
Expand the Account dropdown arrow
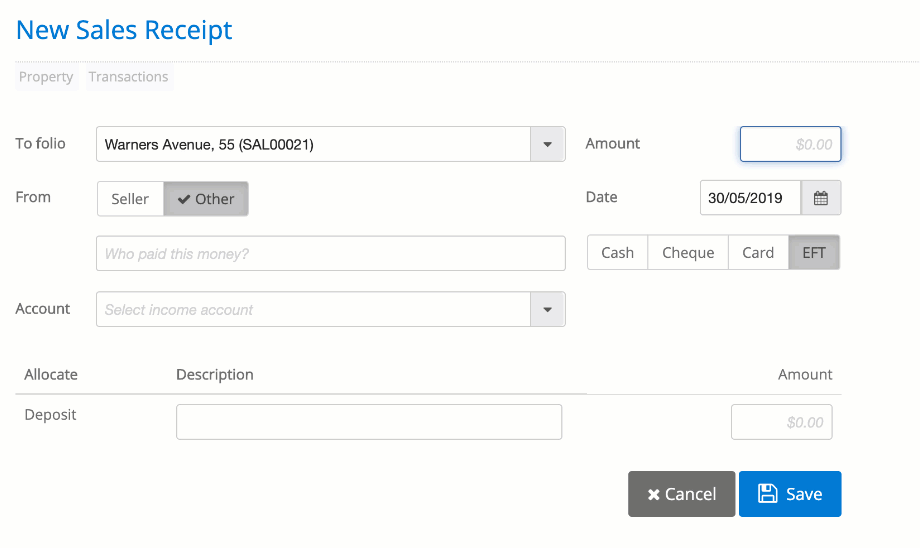(547, 310)
